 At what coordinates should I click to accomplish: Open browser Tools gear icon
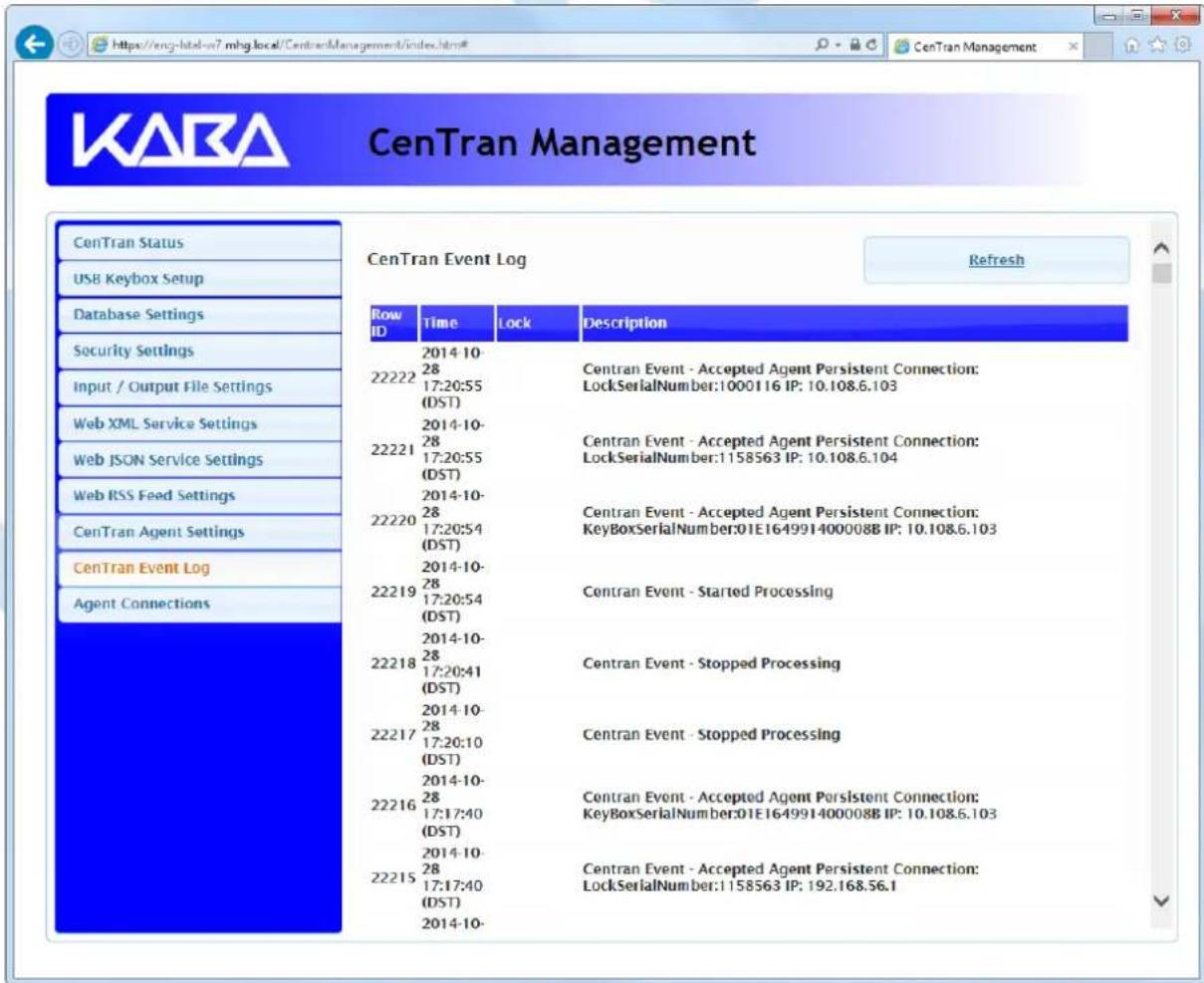1183,46
